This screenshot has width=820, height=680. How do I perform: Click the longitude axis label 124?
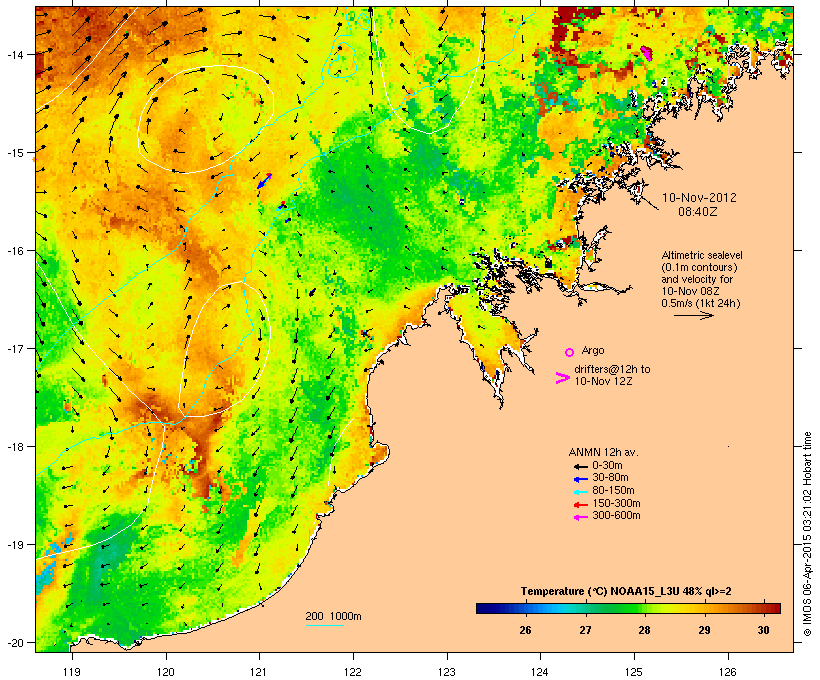click(x=540, y=672)
